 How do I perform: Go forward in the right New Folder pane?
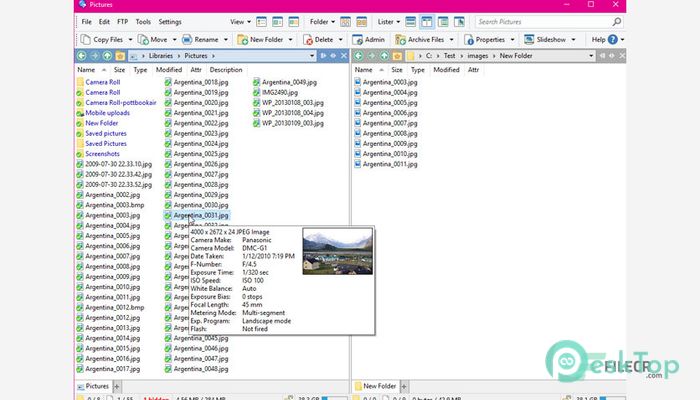[371, 56]
